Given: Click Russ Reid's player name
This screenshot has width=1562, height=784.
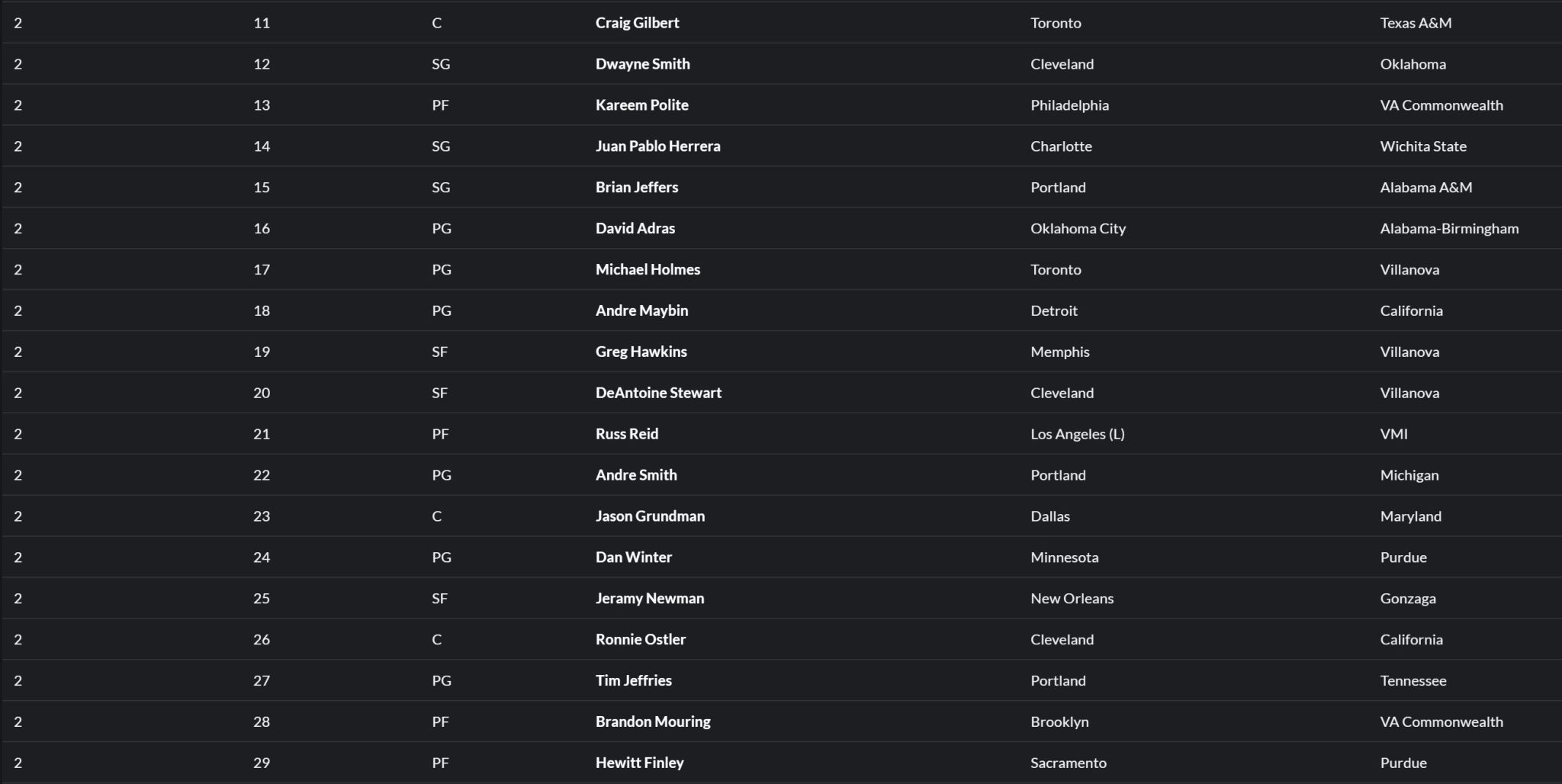Looking at the screenshot, I should 626,435.
